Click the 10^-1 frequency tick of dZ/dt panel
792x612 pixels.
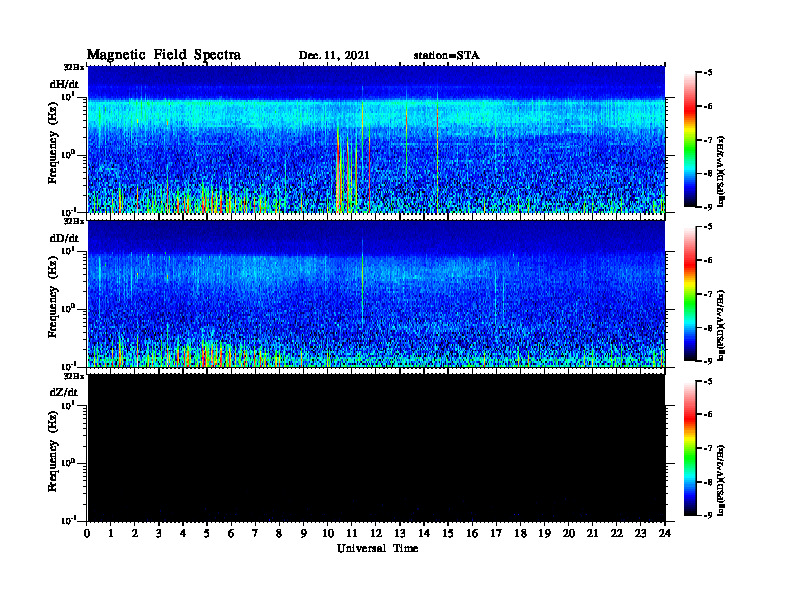[68, 520]
